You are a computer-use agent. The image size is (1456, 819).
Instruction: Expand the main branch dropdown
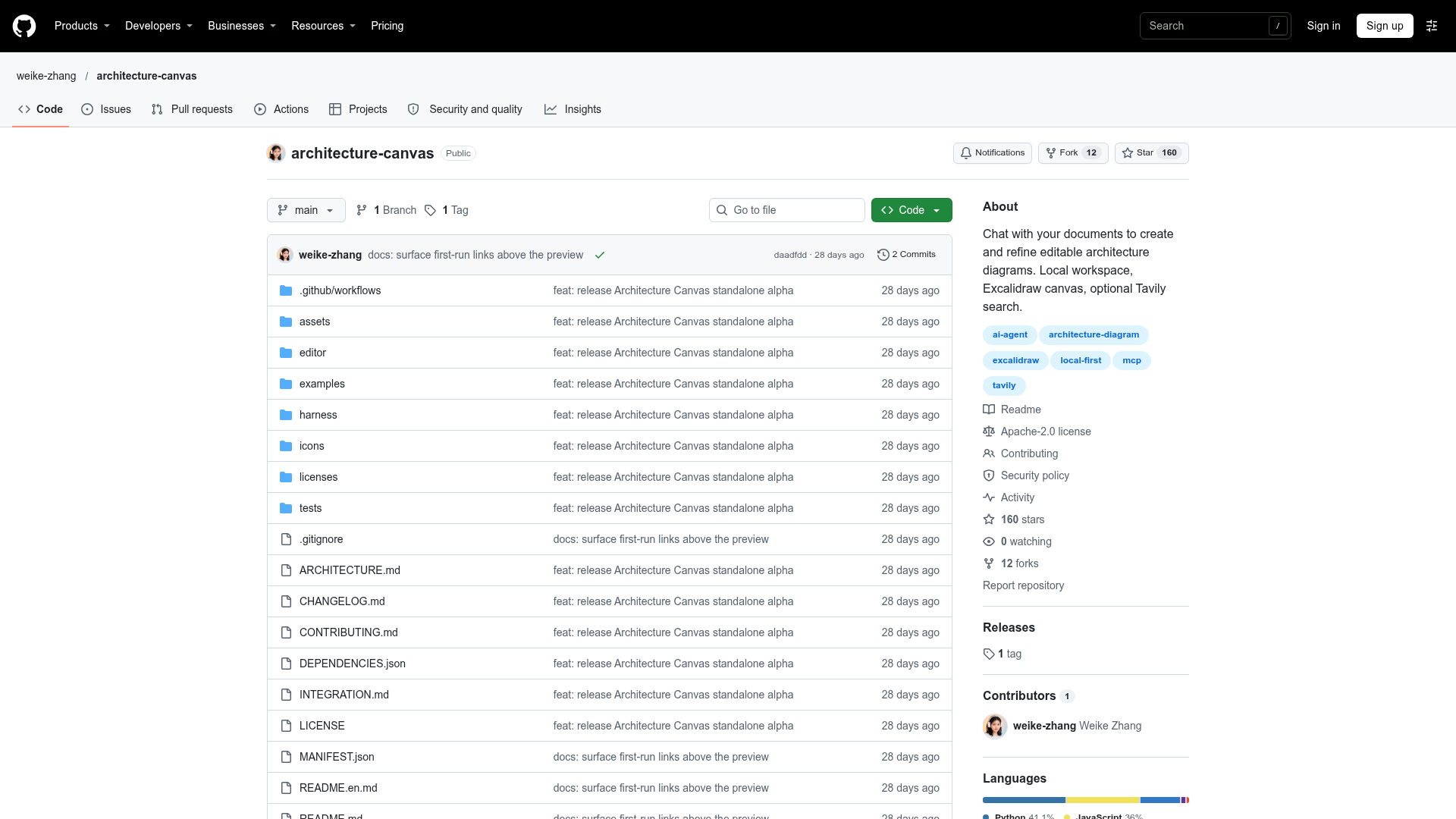[x=306, y=210]
